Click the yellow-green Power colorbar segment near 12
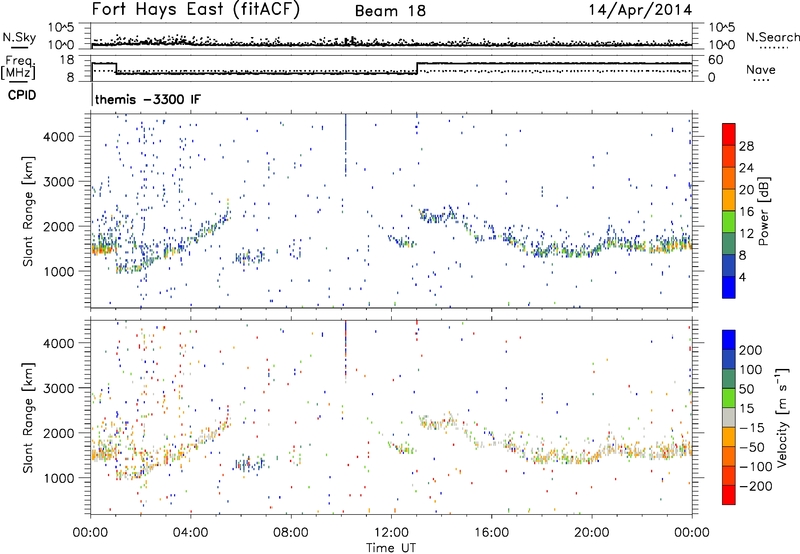The width and height of the screenshot is (800, 554). coord(729,221)
